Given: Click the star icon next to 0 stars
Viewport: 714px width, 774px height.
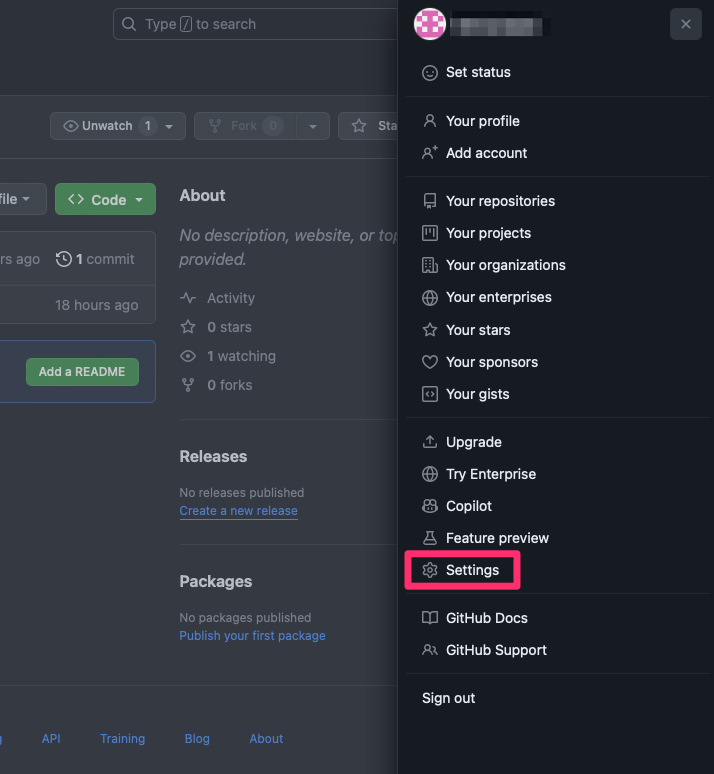Looking at the screenshot, I should point(188,327).
